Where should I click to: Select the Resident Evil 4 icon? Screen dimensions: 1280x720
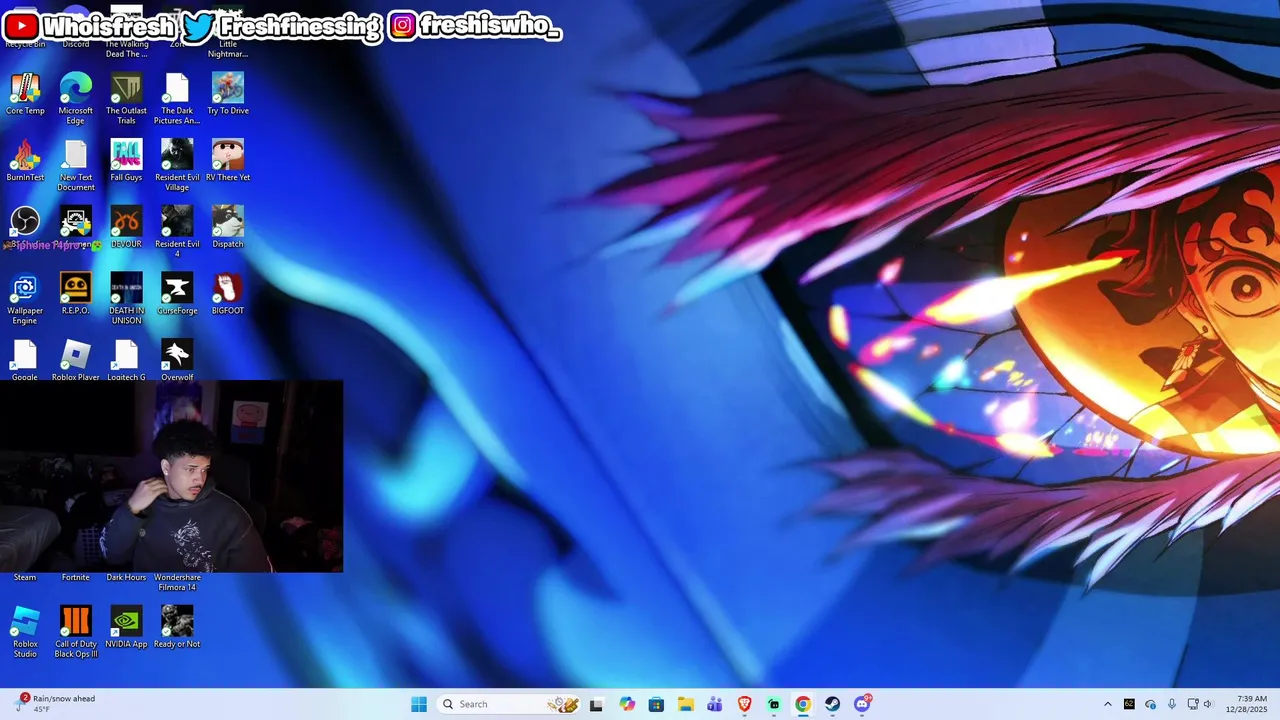(x=177, y=232)
